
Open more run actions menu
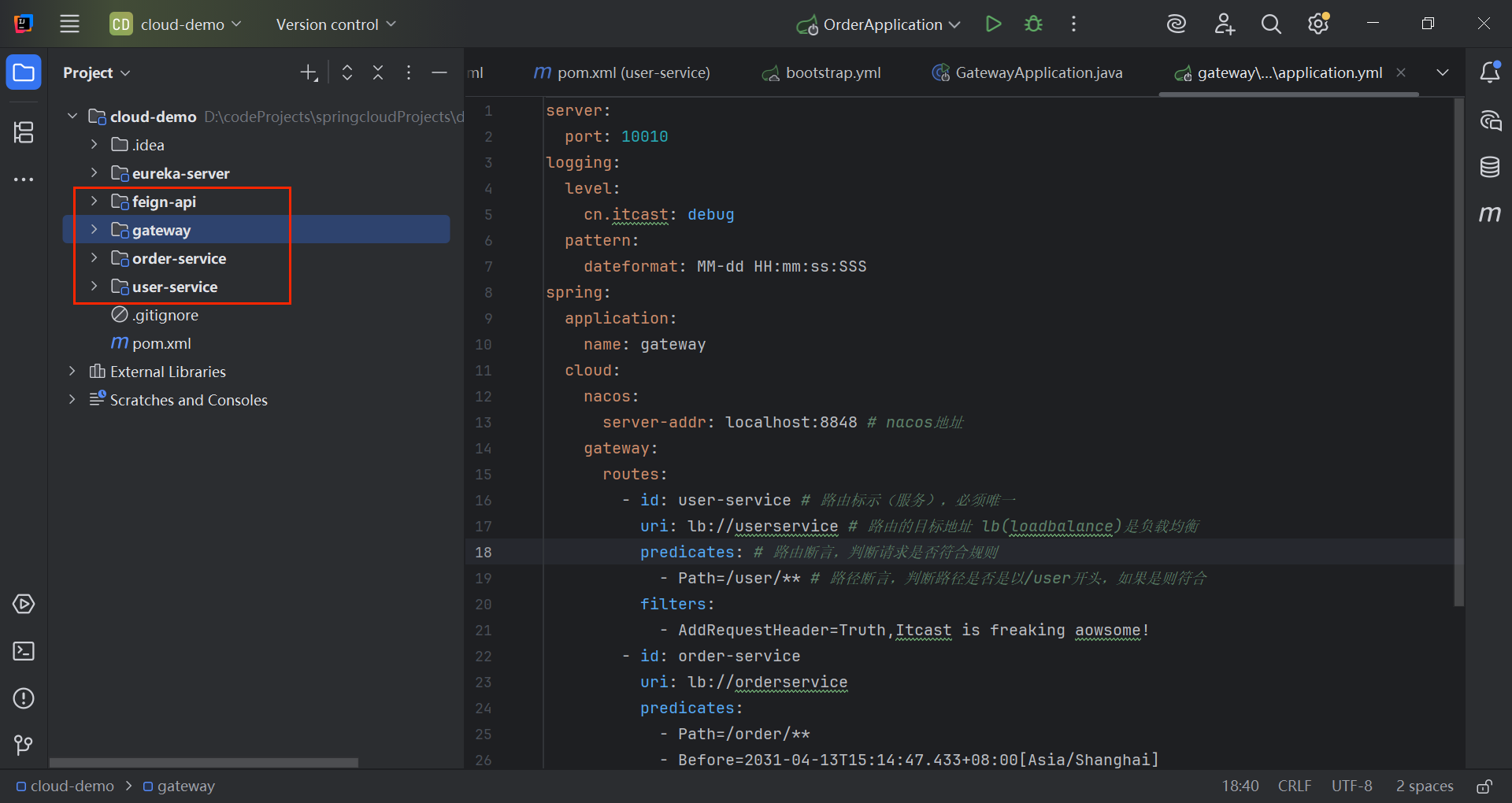click(x=1073, y=24)
